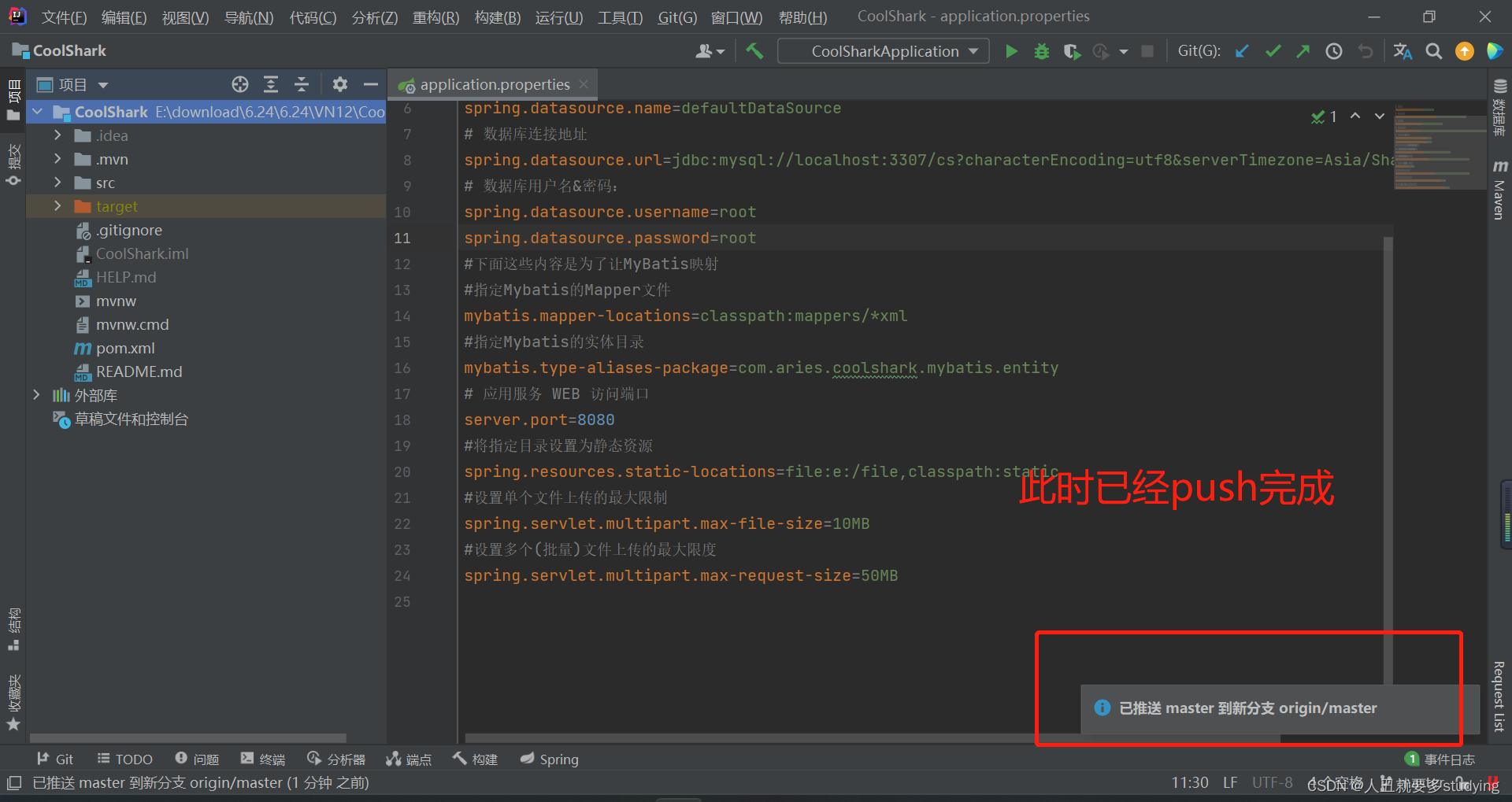Expand all items in the project tree
This screenshot has width=1512, height=802.
(271, 84)
